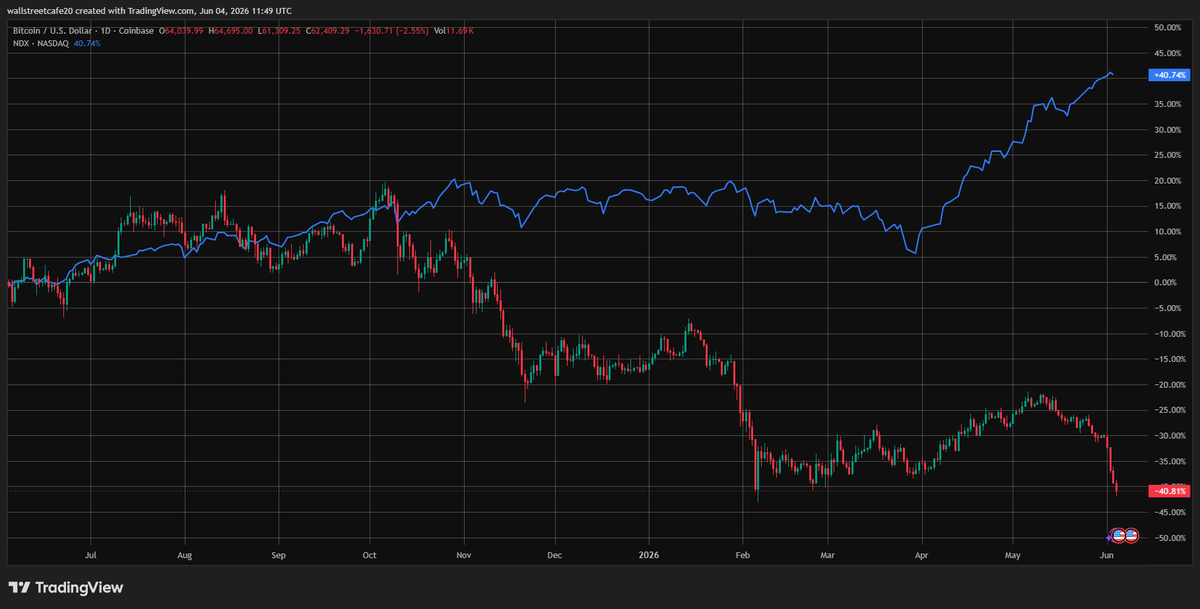Click the May label on time axis
The image size is (1200, 609).
coord(1013,553)
